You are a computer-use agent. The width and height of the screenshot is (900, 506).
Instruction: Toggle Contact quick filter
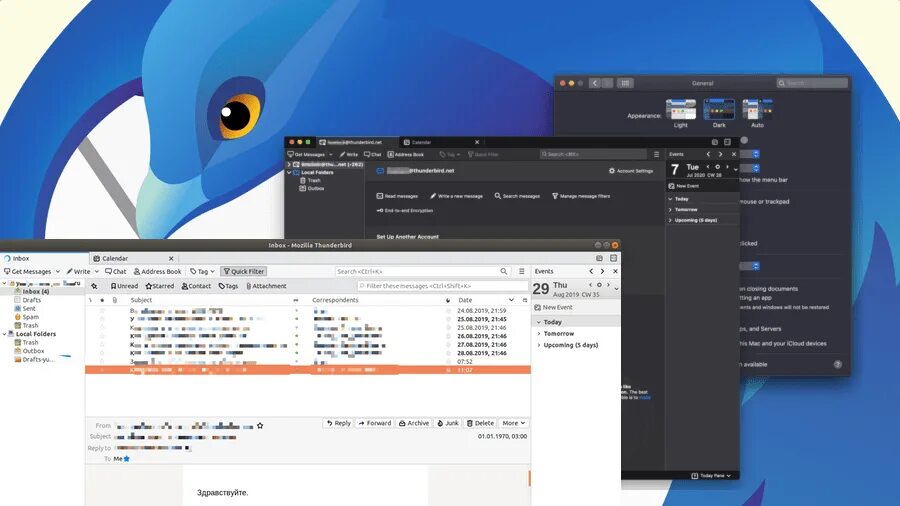point(196,286)
